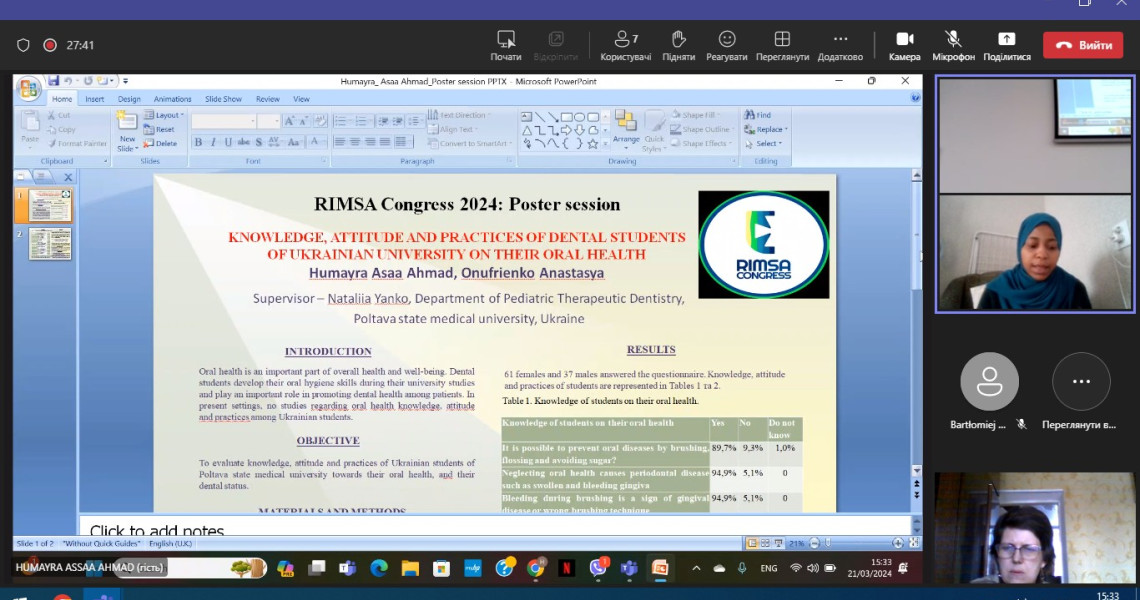
Task: Click the Reset slide icon
Action: pyautogui.click(x=159, y=129)
